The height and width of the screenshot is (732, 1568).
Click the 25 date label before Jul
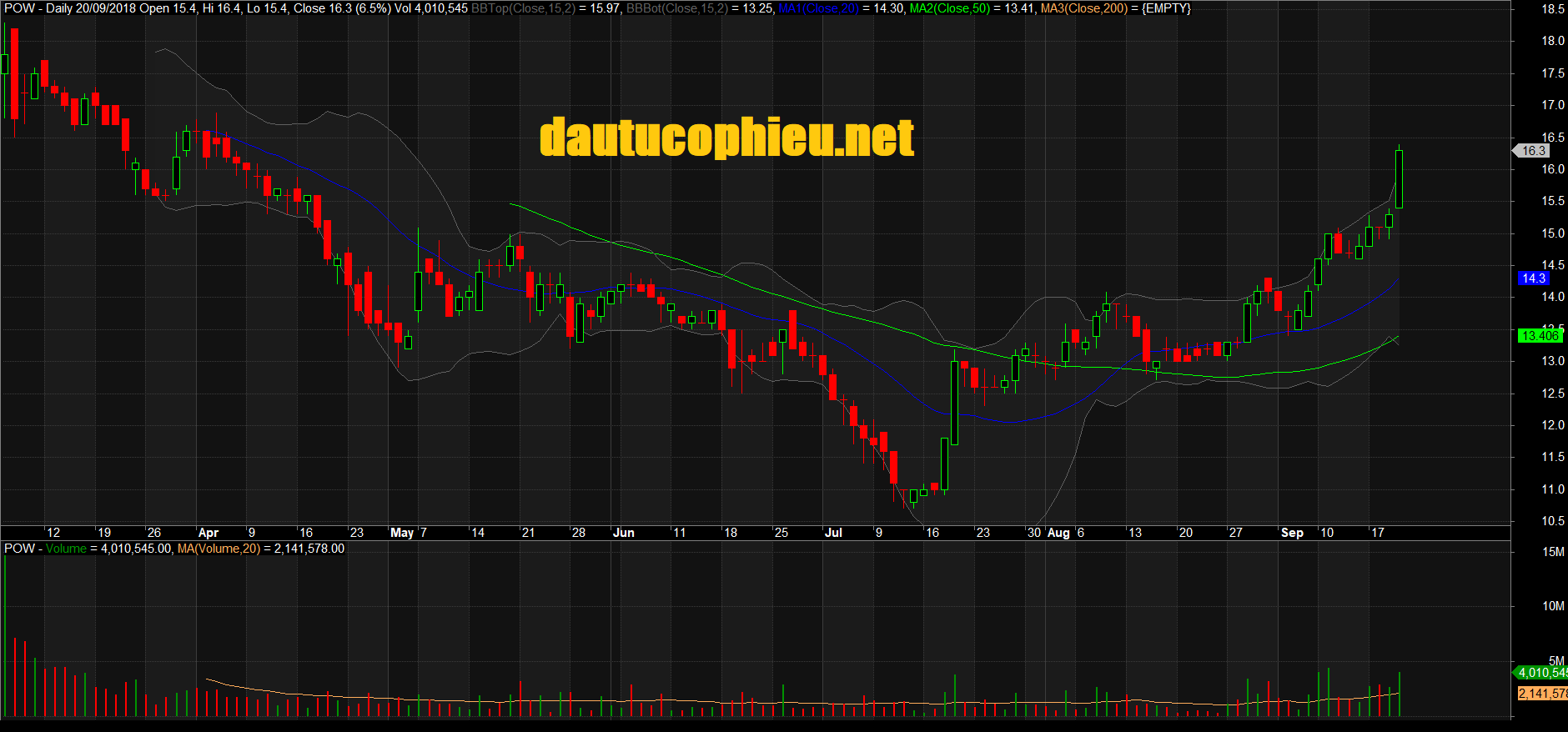coord(781,533)
